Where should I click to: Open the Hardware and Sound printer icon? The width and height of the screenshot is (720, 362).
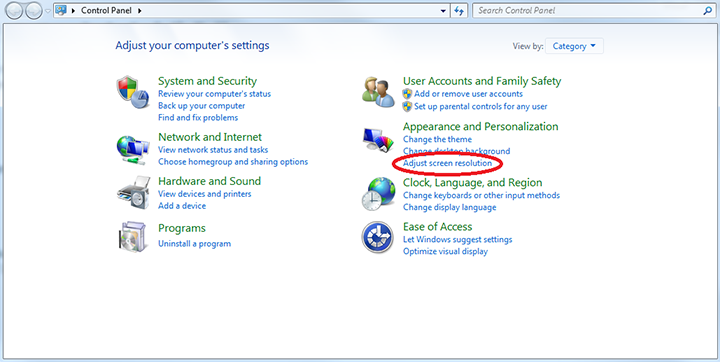(x=133, y=193)
